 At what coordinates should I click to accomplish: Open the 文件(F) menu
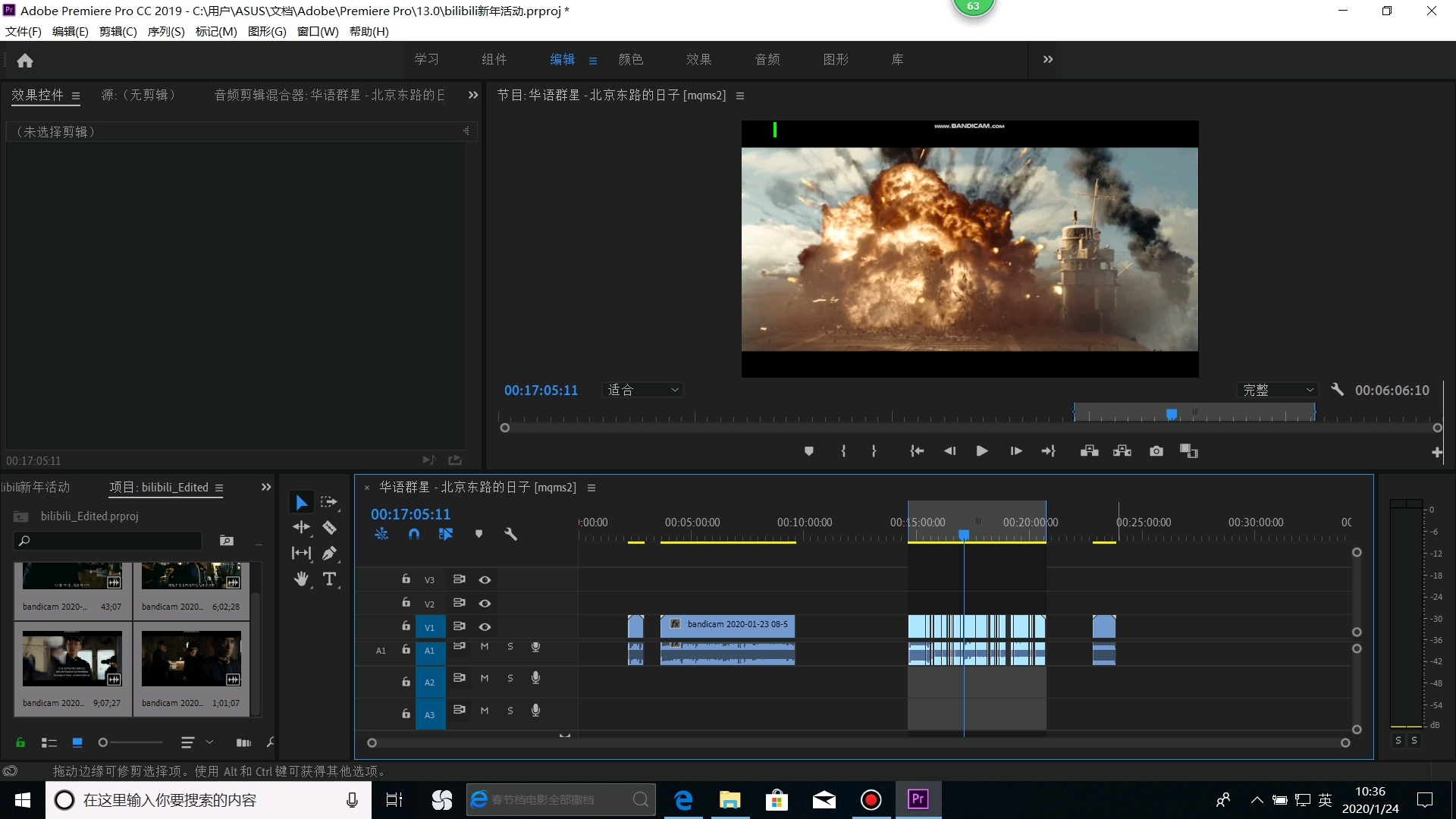point(24,31)
